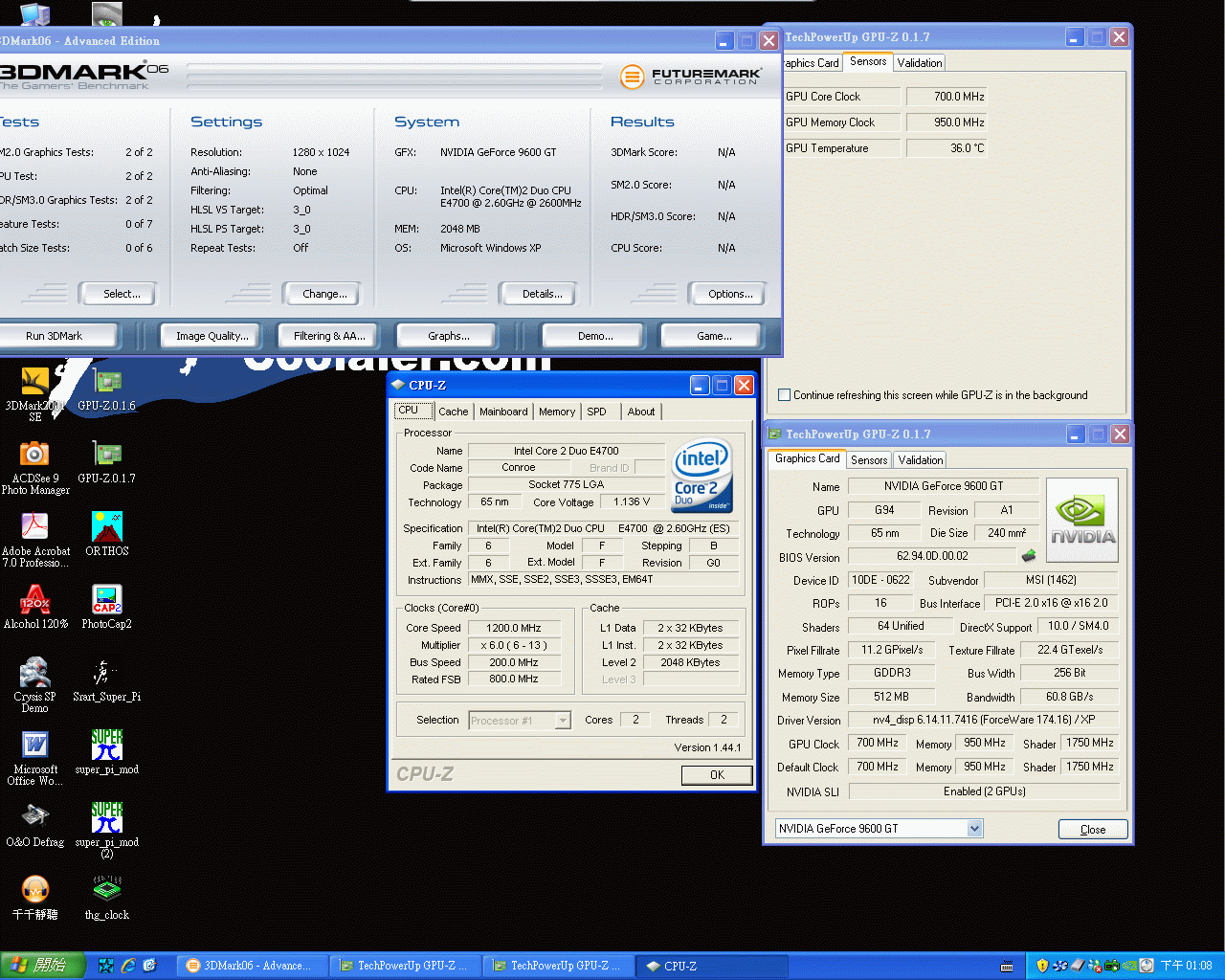Screen dimensions: 1225x980
Task: Open the PhotoCap2 desktop icon
Action: pyautogui.click(x=106, y=600)
